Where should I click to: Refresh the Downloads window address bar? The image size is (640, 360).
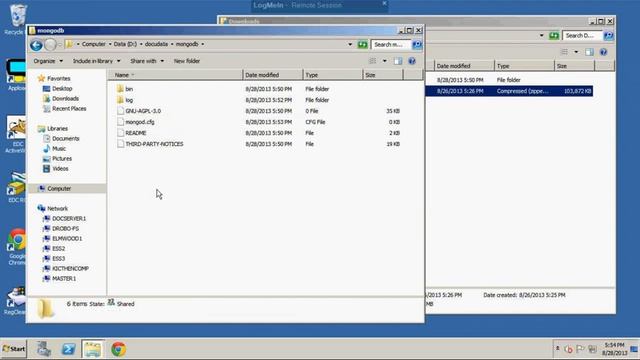click(554, 36)
